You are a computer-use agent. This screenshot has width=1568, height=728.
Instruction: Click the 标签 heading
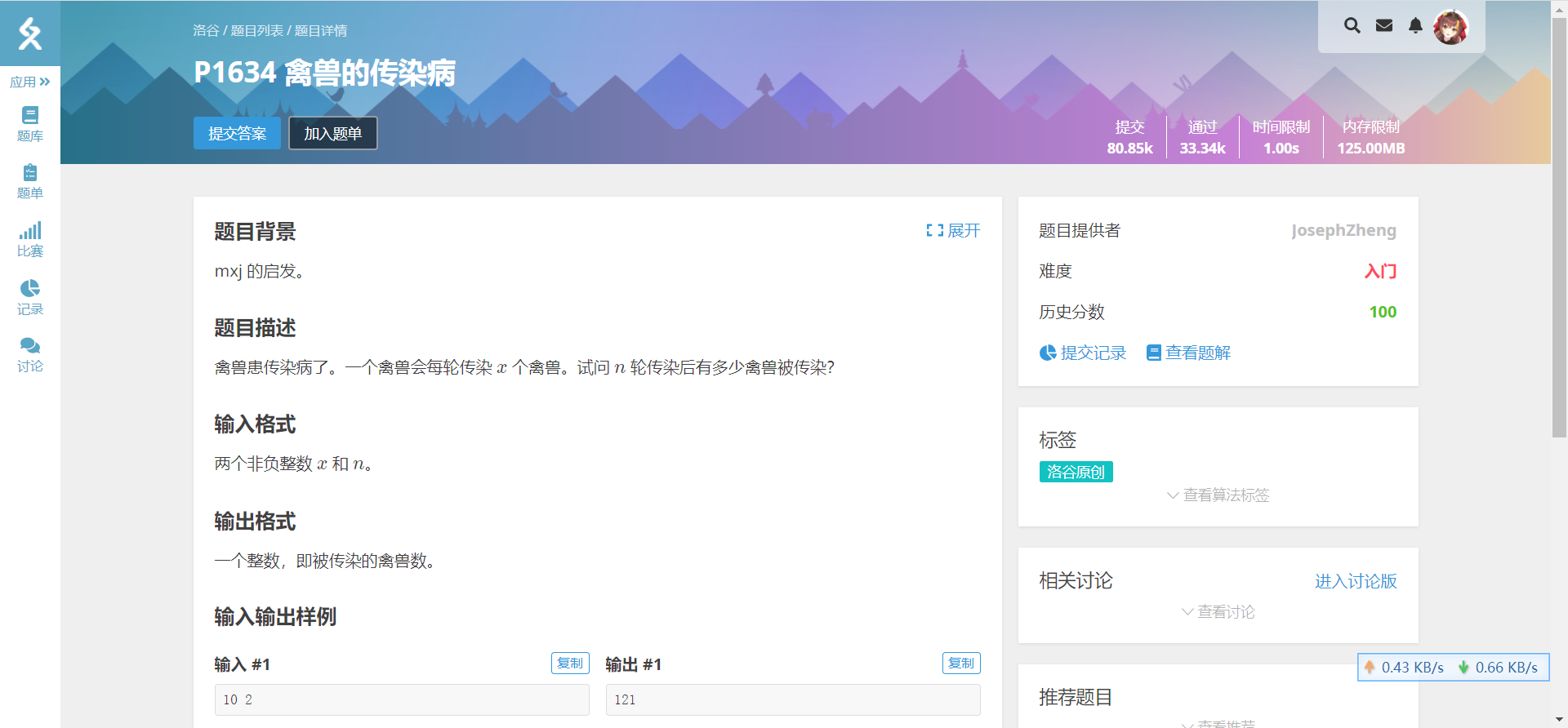[x=1058, y=440]
